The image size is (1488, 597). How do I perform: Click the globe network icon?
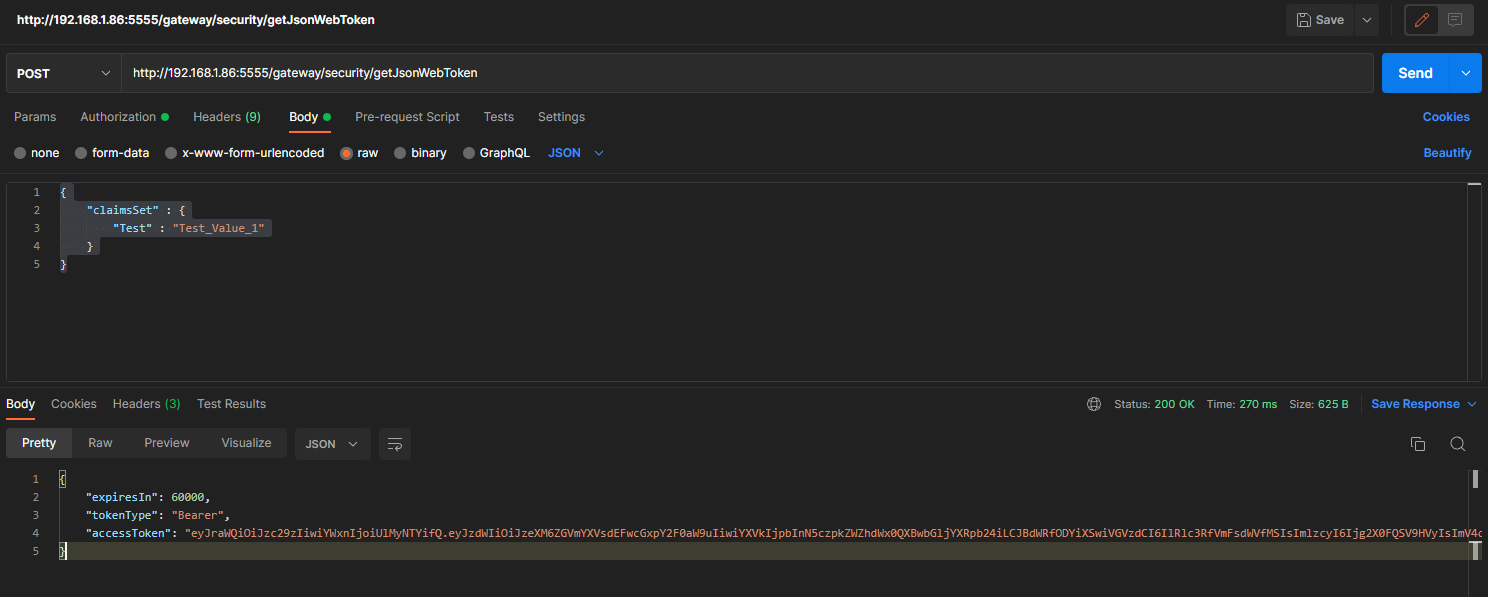[1094, 404]
